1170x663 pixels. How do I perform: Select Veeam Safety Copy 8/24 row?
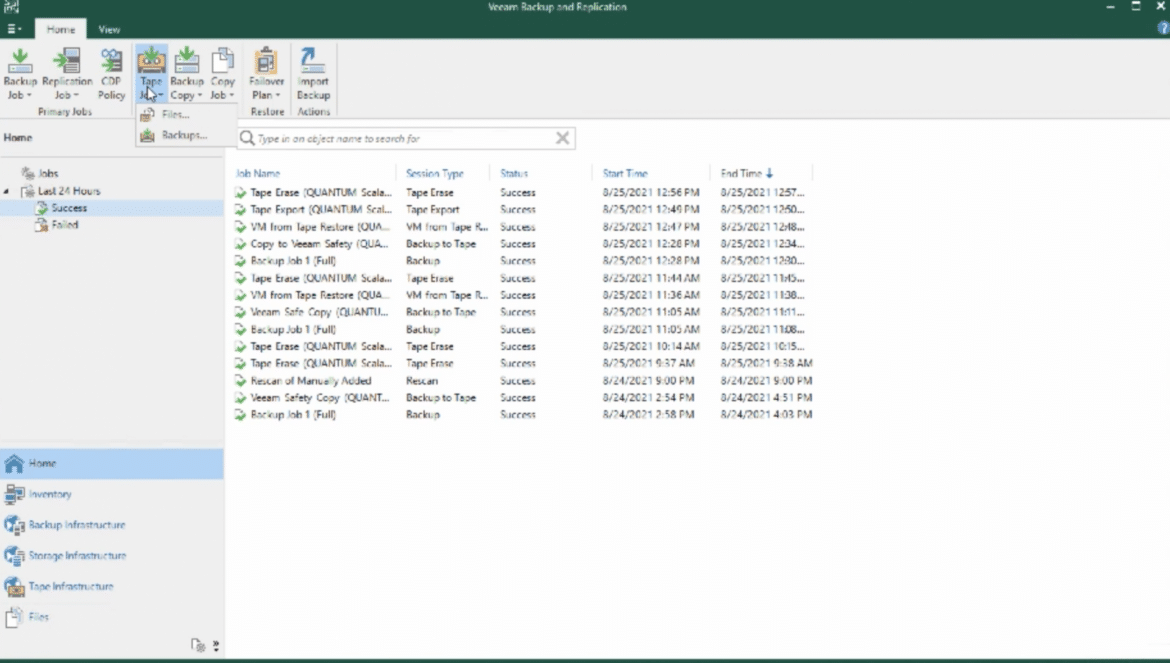pos(523,398)
